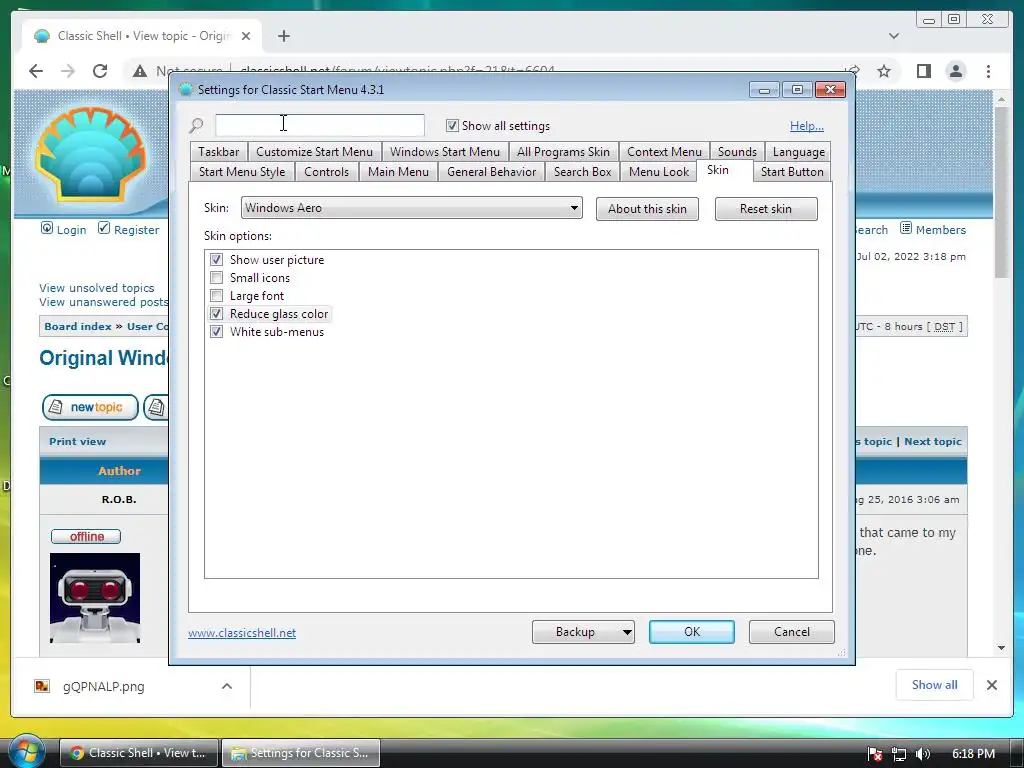Viewport: 1024px width, 768px height.
Task: Open the Main Menu tab
Action: click(x=398, y=172)
